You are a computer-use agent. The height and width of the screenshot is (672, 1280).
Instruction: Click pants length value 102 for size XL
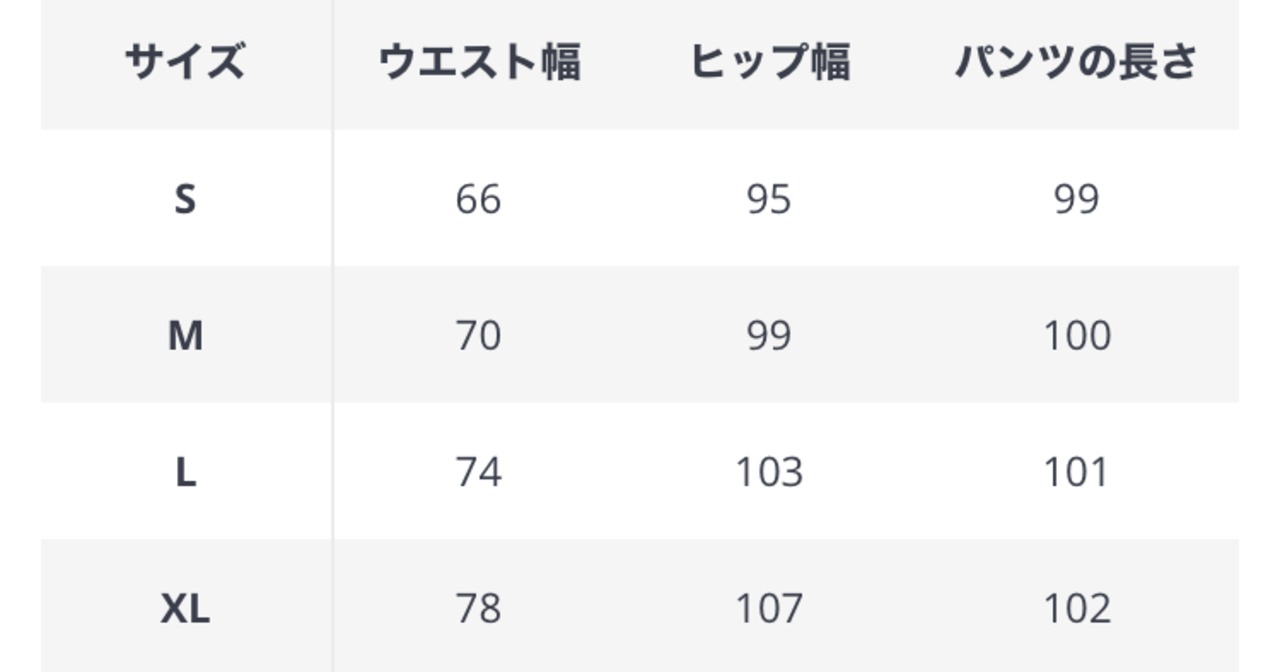point(1076,608)
